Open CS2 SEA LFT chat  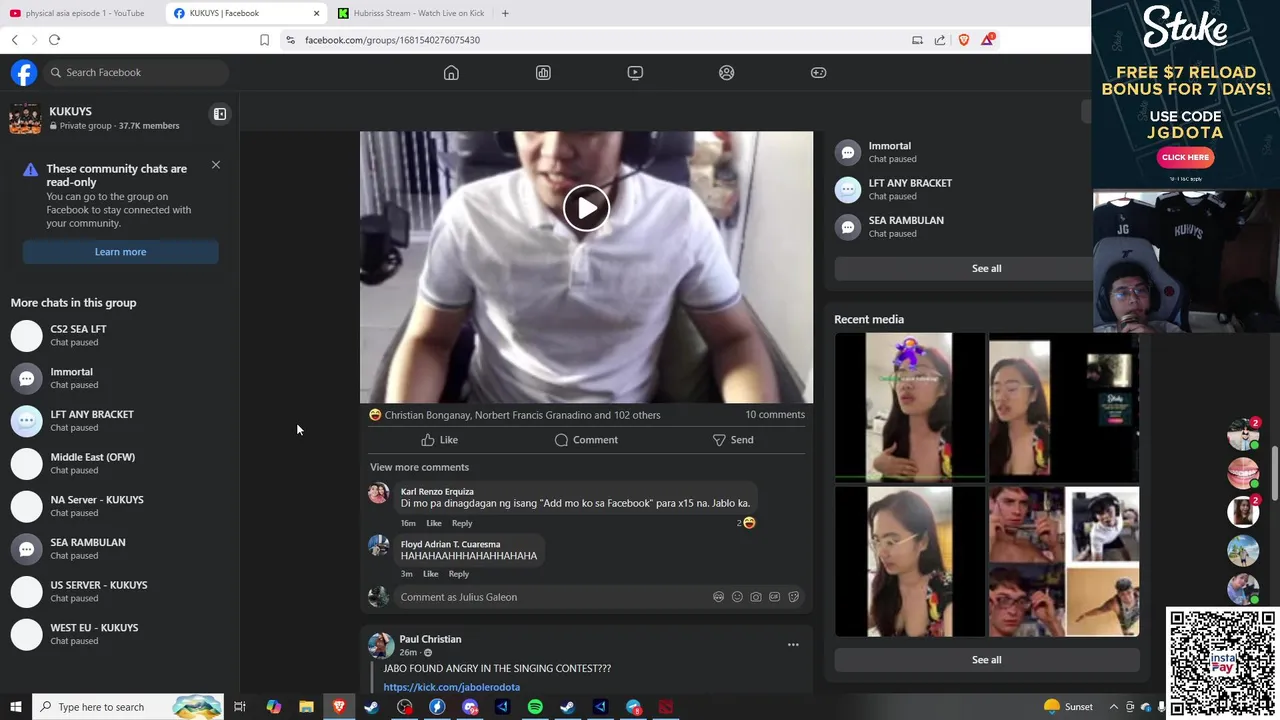pos(120,335)
